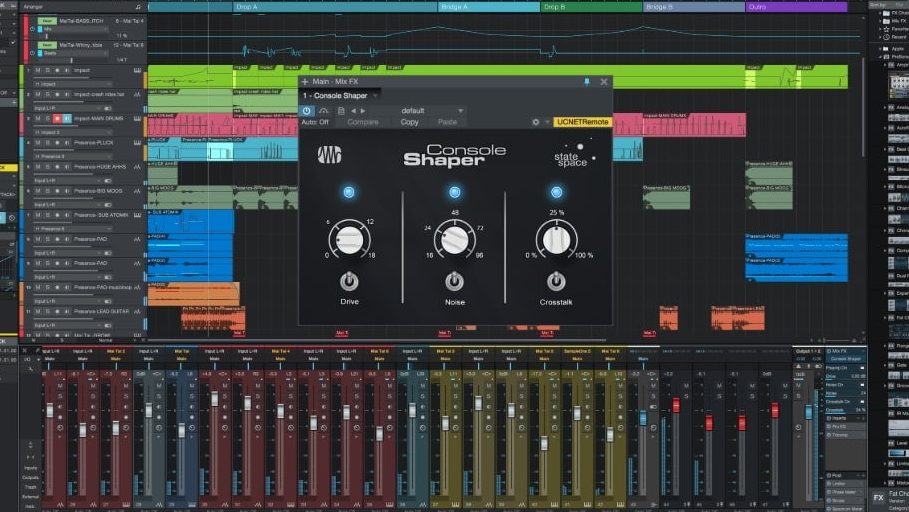Click the plus icon beside Main - Mix FX

304,82
